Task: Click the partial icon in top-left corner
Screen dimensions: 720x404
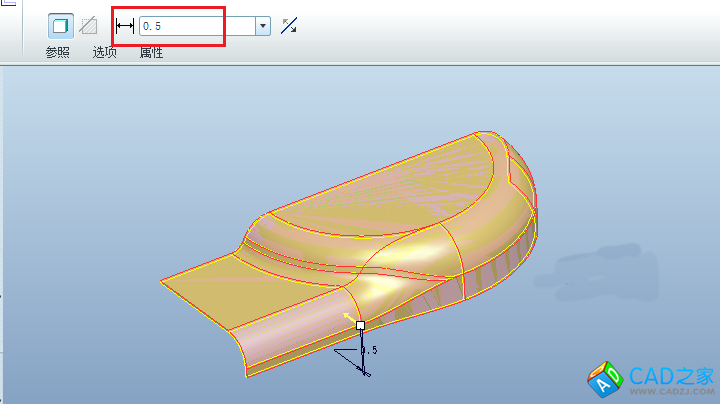Action: point(5,3)
